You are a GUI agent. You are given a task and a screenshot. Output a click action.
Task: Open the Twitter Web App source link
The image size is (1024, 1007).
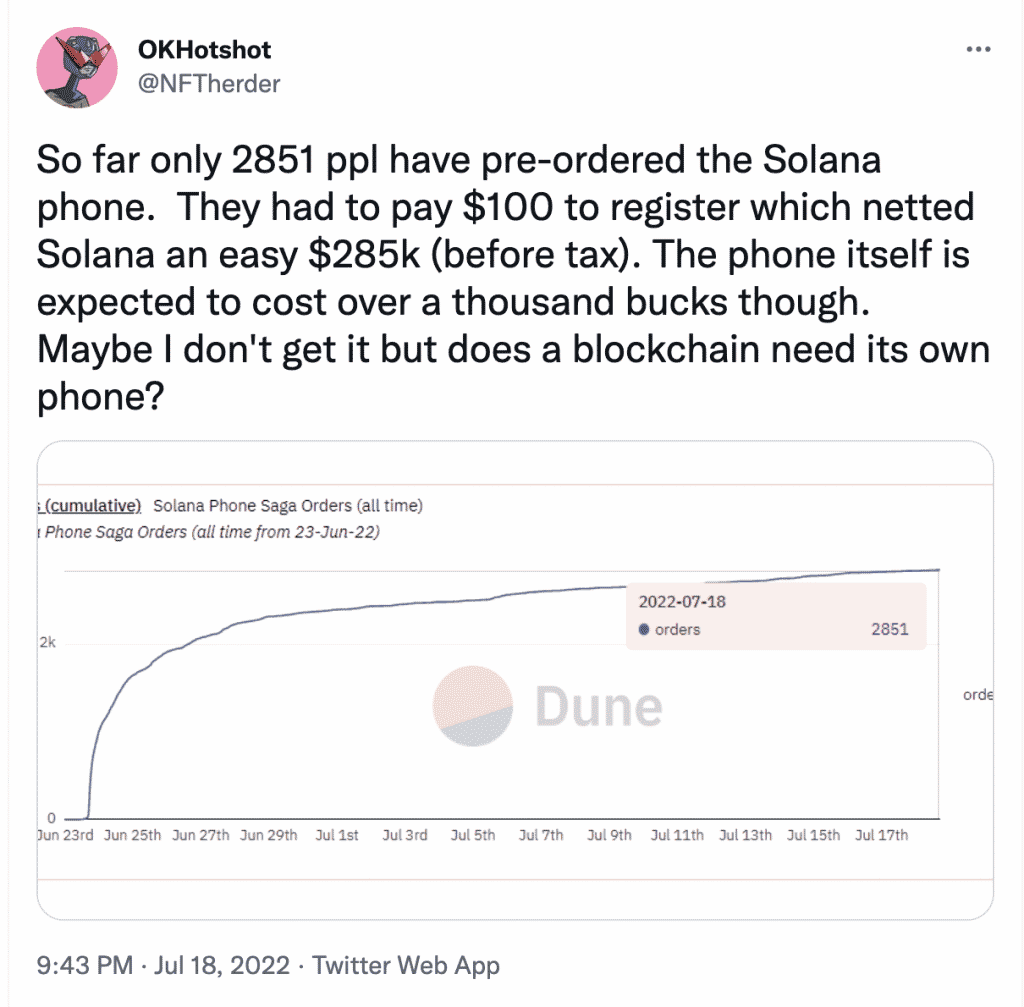(x=406, y=965)
